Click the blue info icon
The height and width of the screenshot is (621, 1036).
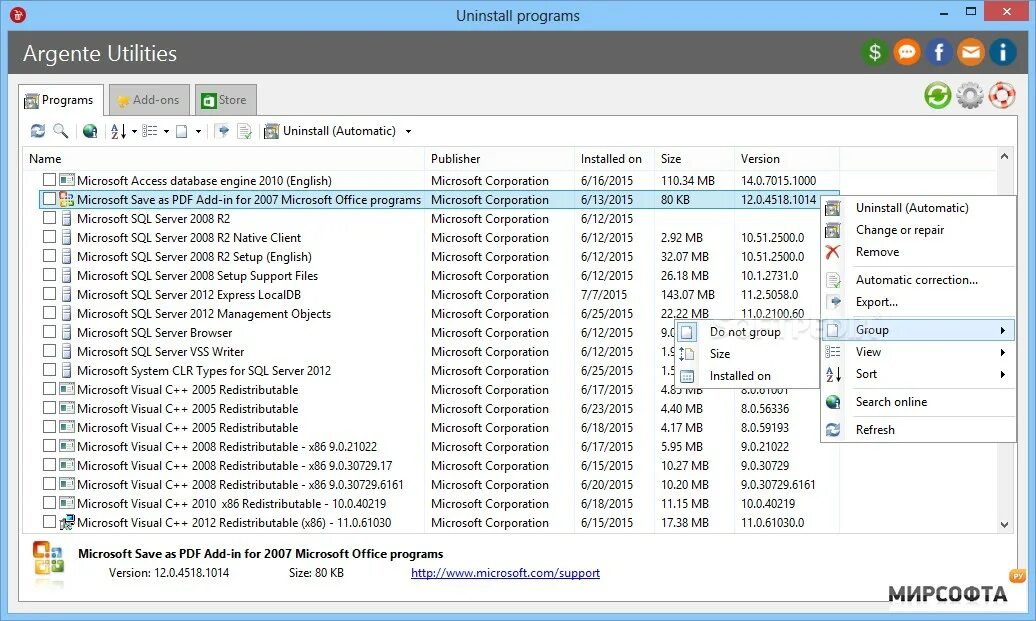[x=1002, y=52]
